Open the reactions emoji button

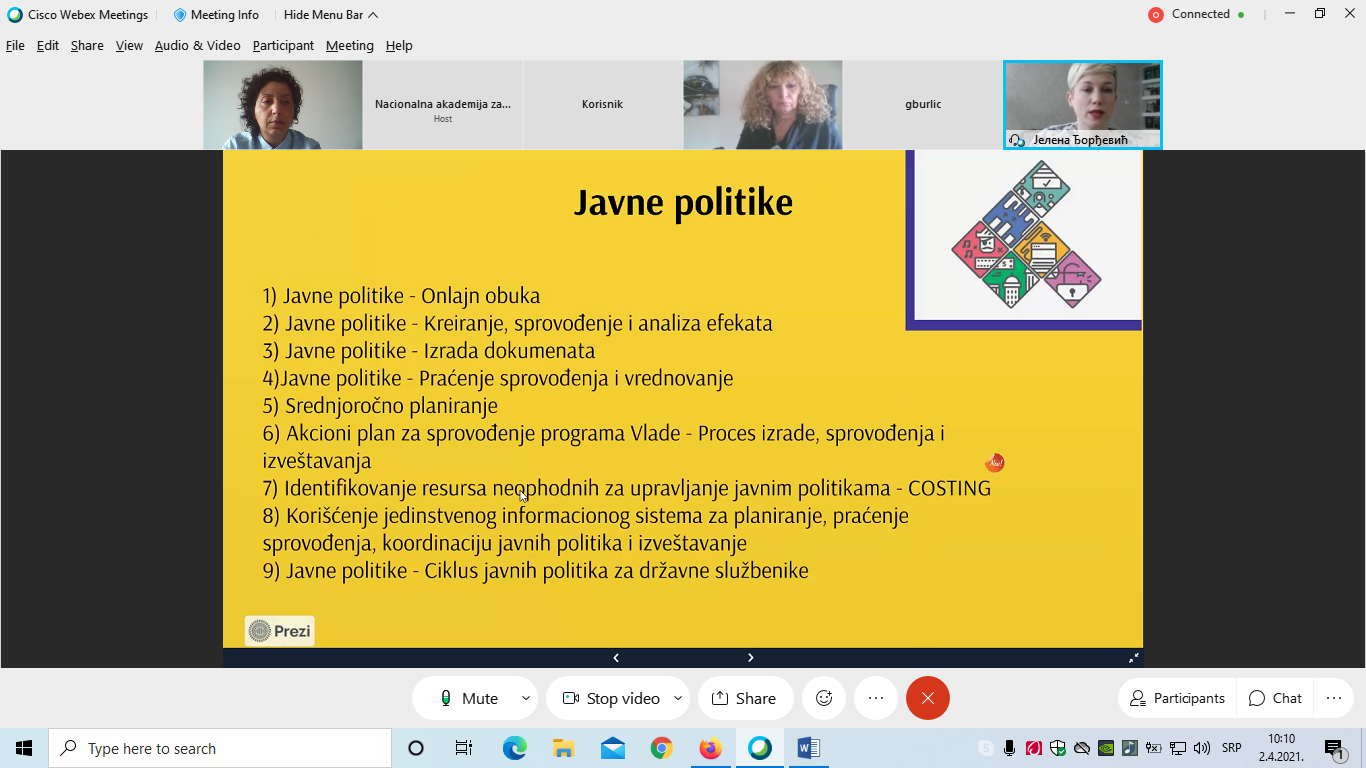824,698
